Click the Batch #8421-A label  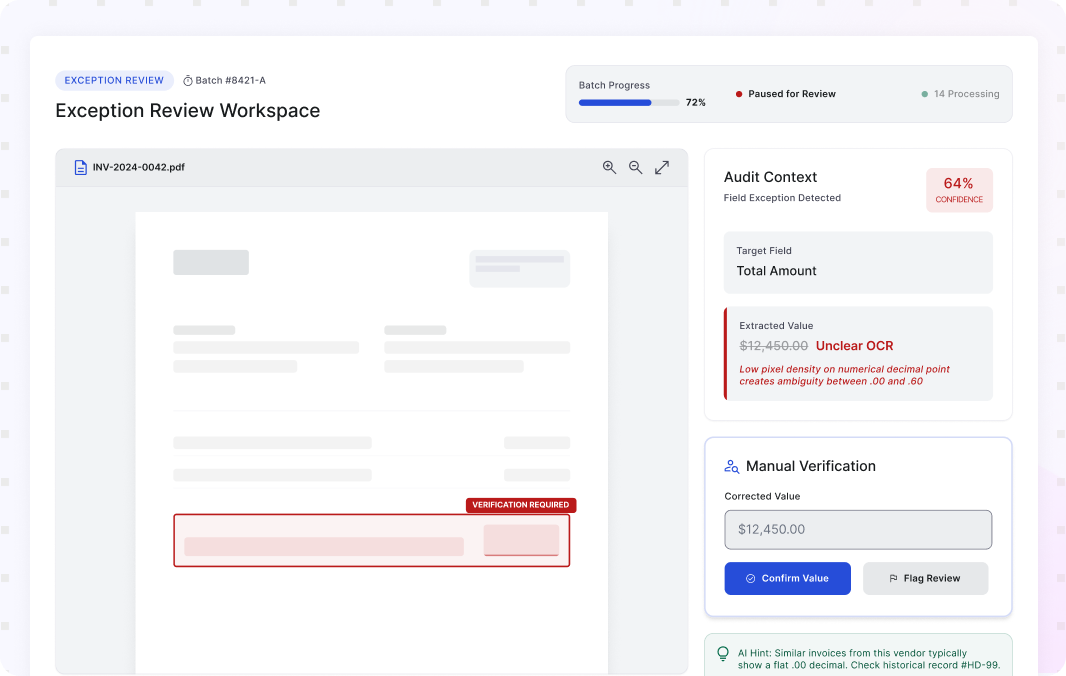click(230, 80)
